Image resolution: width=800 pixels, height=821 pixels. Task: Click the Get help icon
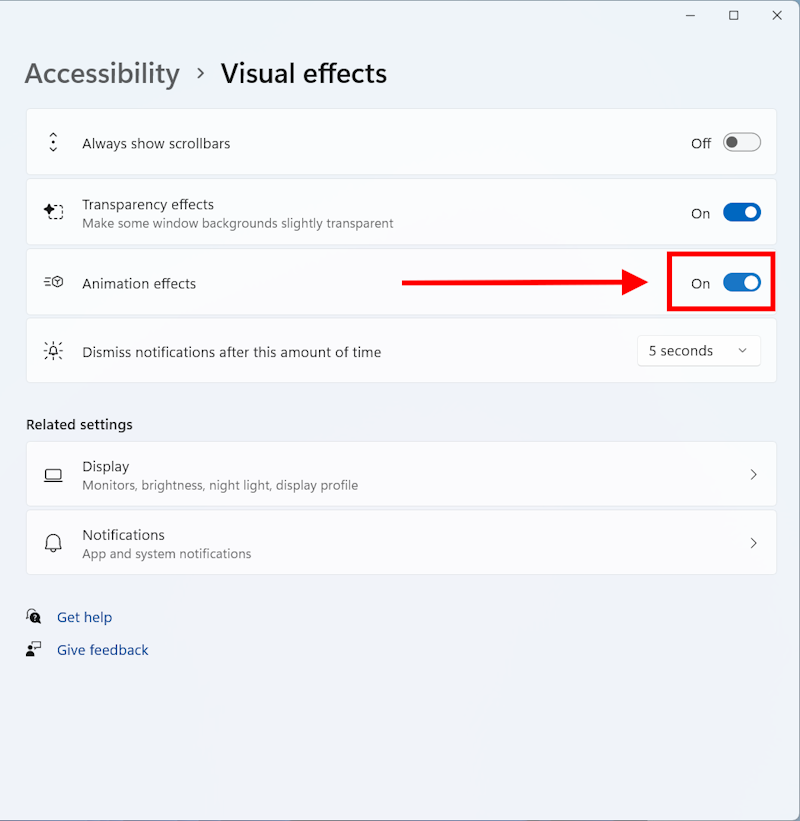click(35, 617)
